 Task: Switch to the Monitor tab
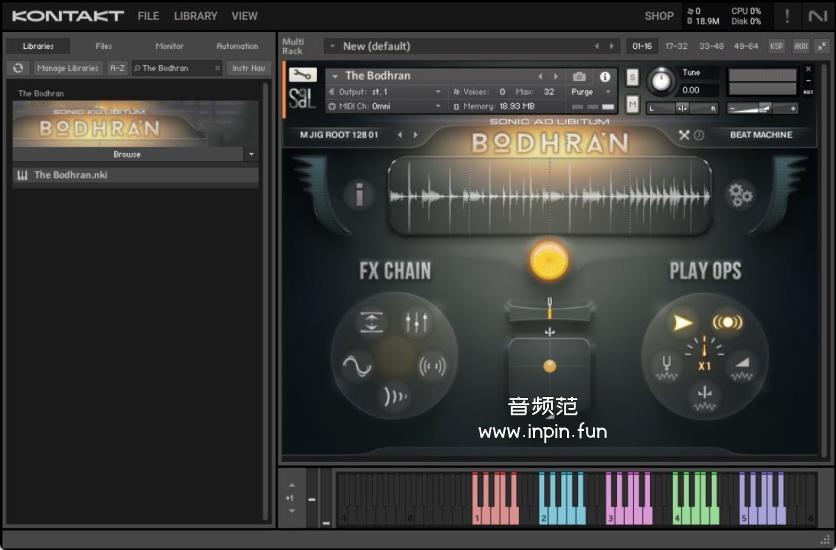tap(169, 46)
